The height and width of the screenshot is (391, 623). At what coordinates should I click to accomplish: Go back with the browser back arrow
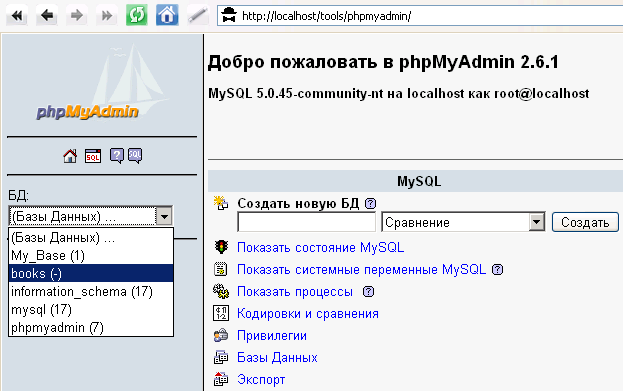point(47,16)
